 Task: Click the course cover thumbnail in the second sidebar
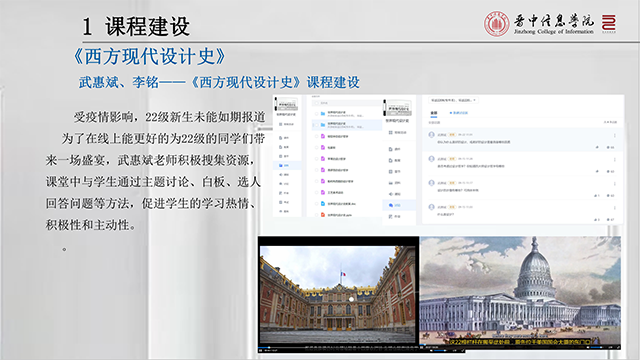click(x=398, y=109)
